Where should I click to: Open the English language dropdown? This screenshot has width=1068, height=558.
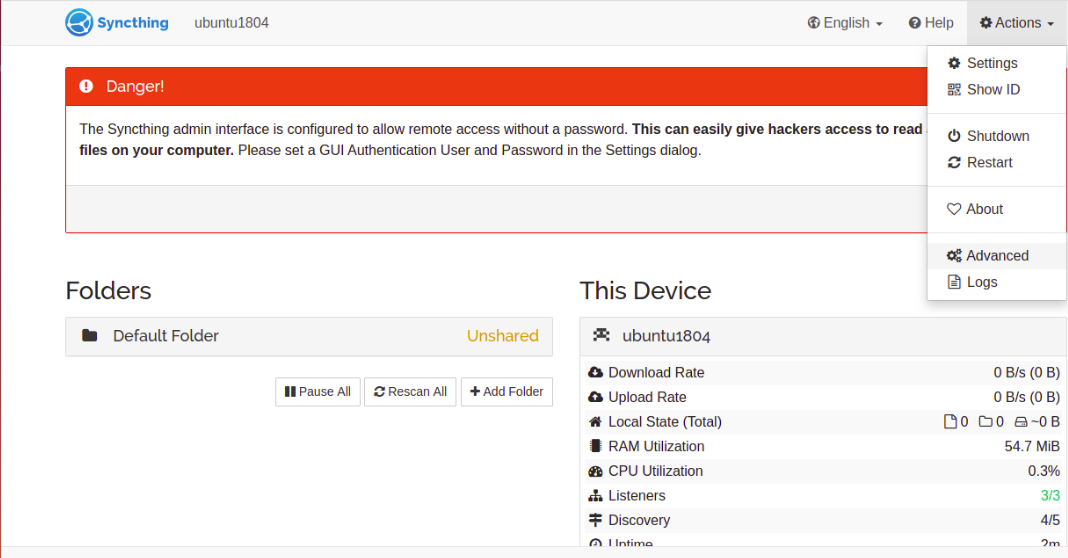(845, 23)
